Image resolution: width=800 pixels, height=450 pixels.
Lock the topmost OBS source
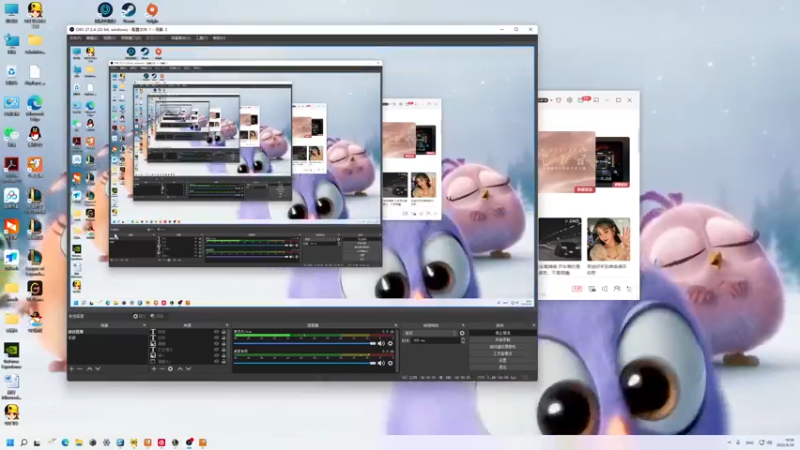pyautogui.click(x=223, y=332)
